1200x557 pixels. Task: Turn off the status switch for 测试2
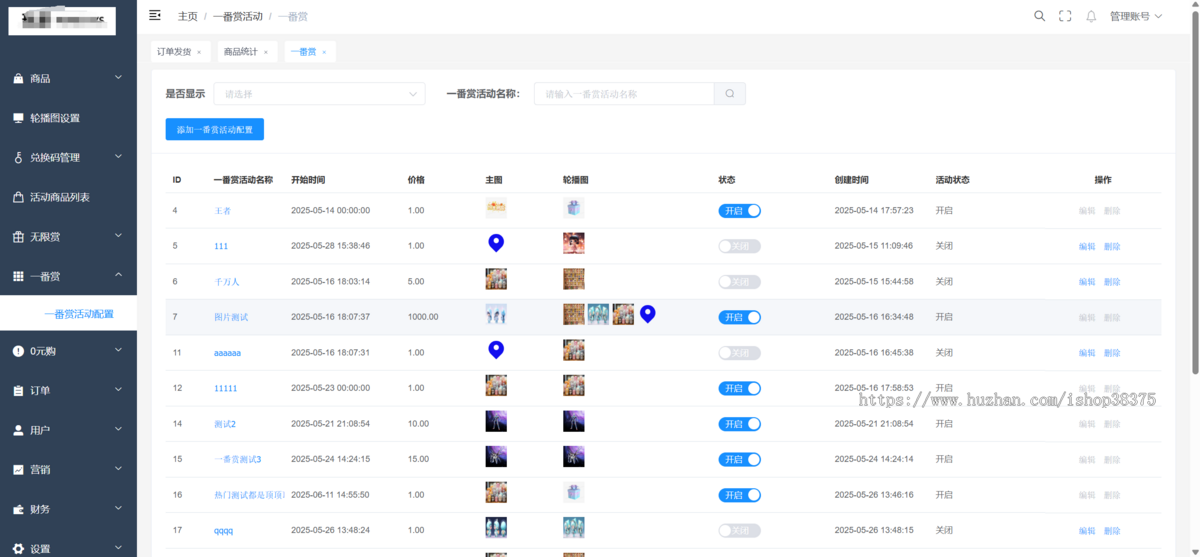click(x=739, y=424)
